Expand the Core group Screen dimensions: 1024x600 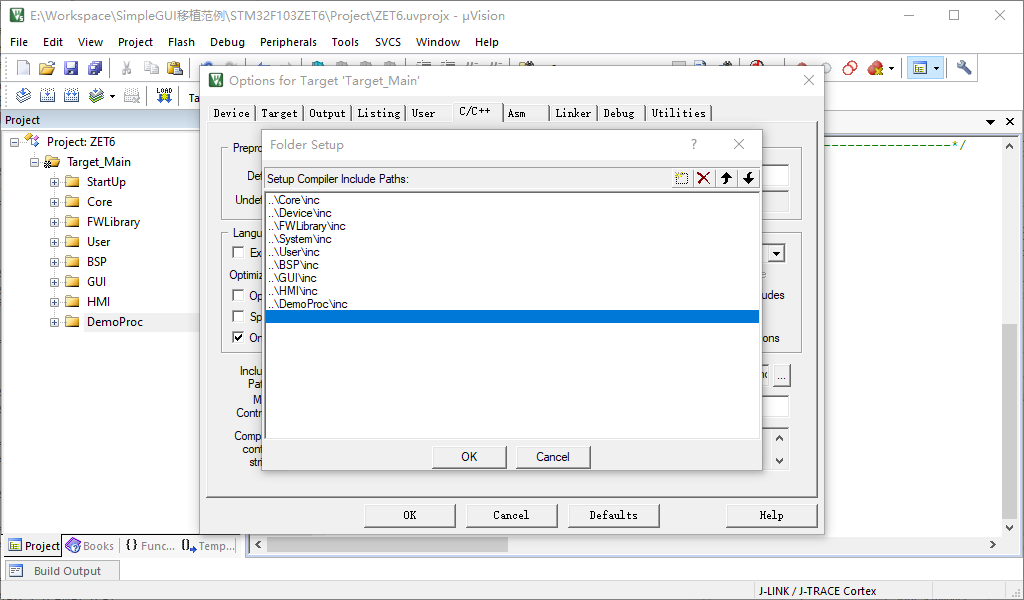point(55,202)
